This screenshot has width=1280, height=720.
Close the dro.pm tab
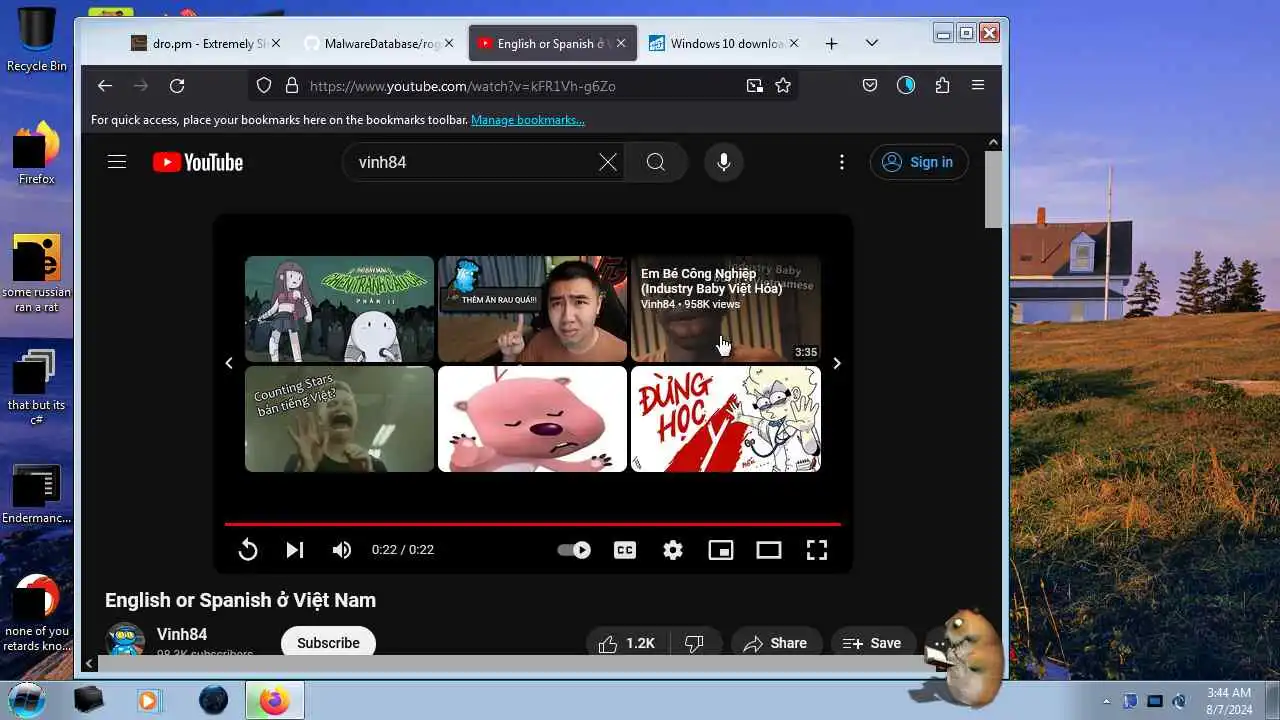tap(276, 43)
